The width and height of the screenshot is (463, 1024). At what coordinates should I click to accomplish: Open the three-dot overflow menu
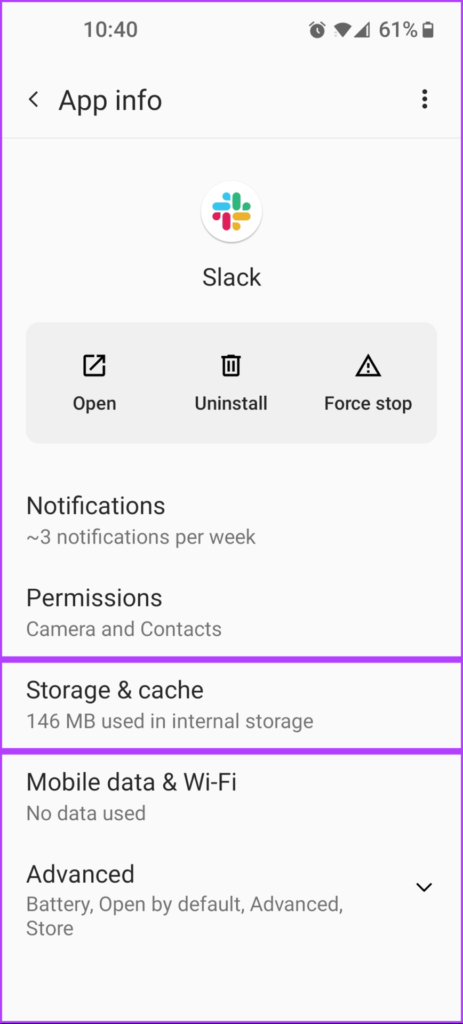point(424,99)
